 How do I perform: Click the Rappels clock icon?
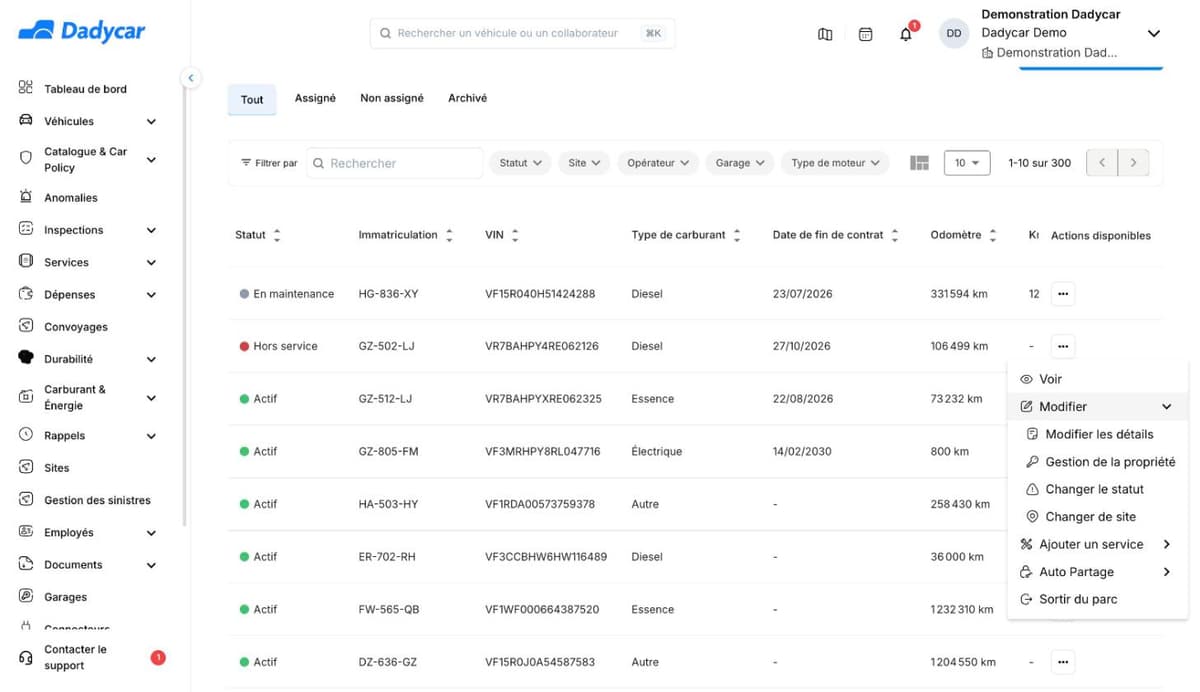pos(26,435)
